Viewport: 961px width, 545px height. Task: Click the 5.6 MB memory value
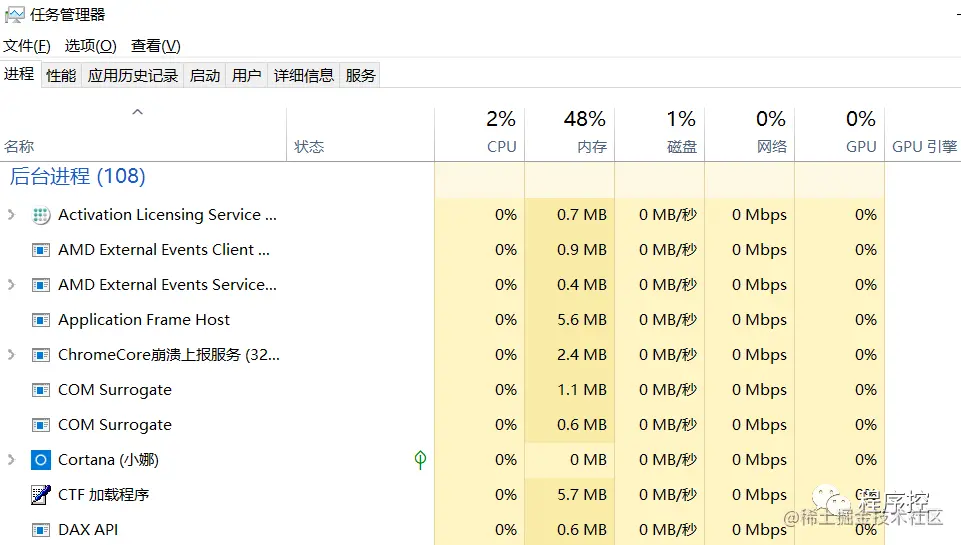tap(582, 319)
